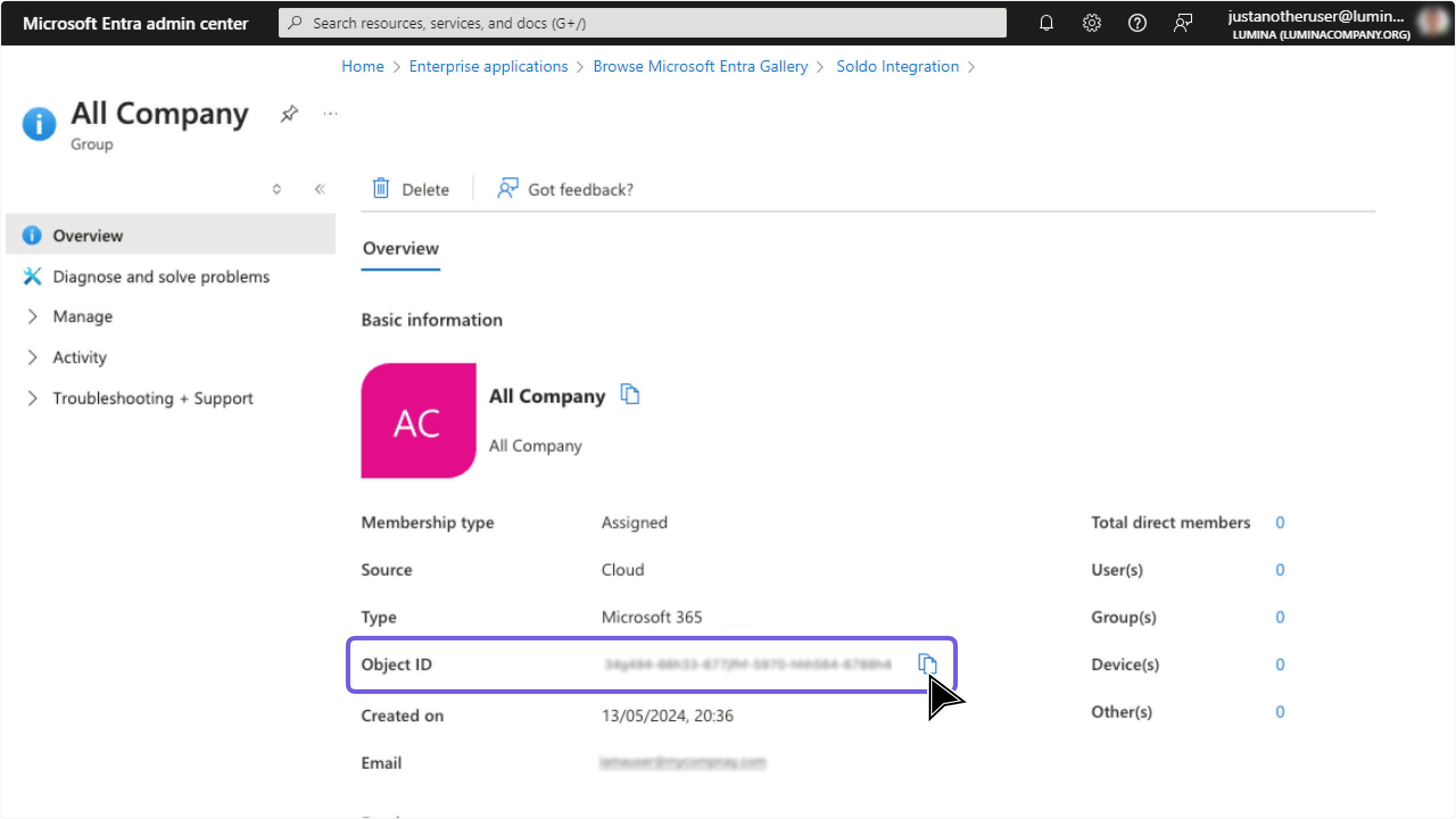Click the Delete trash icon
This screenshot has width=1456, height=819.
[380, 188]
